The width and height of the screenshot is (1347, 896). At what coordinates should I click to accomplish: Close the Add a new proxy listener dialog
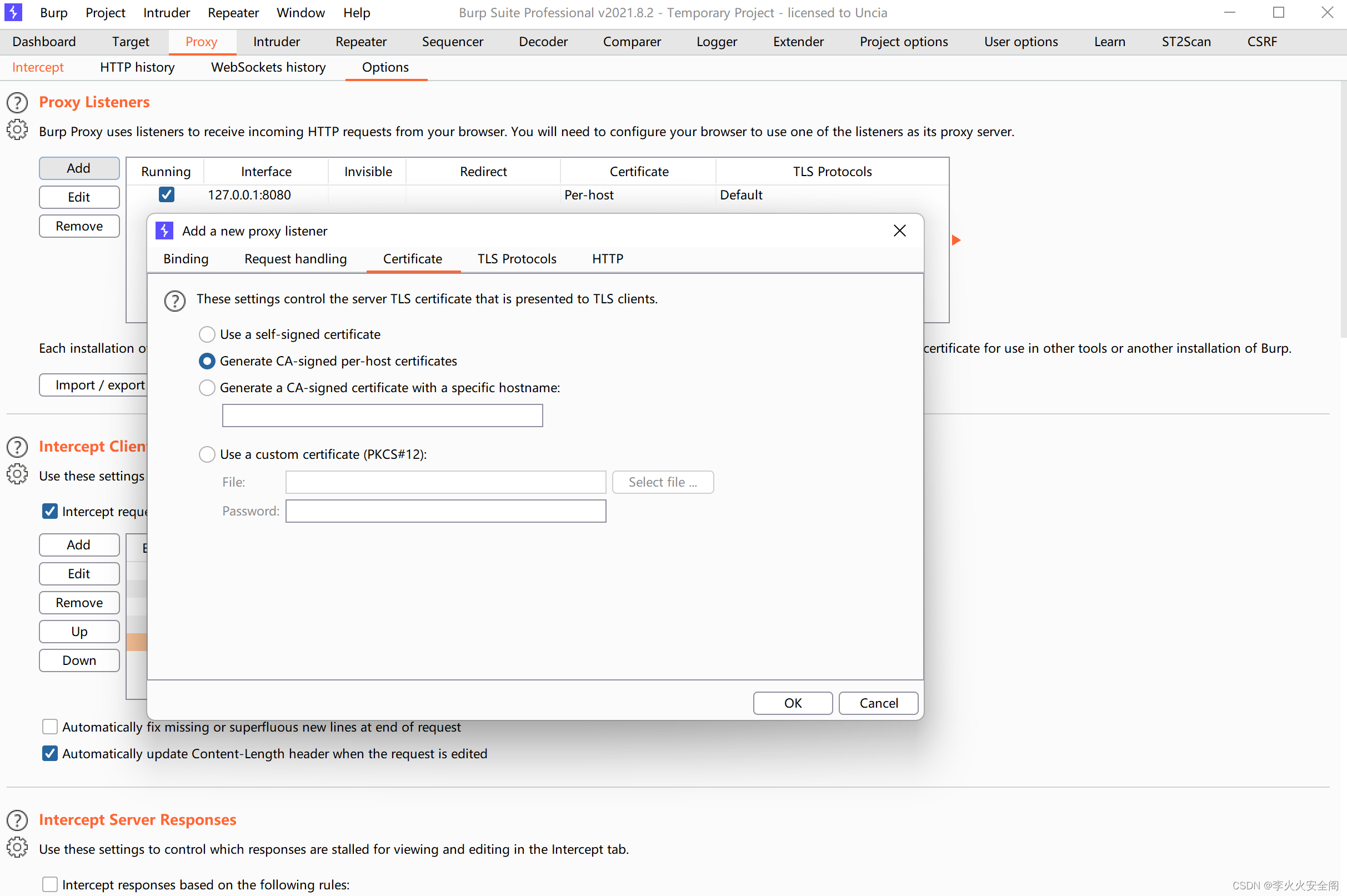tap(900, 231)
